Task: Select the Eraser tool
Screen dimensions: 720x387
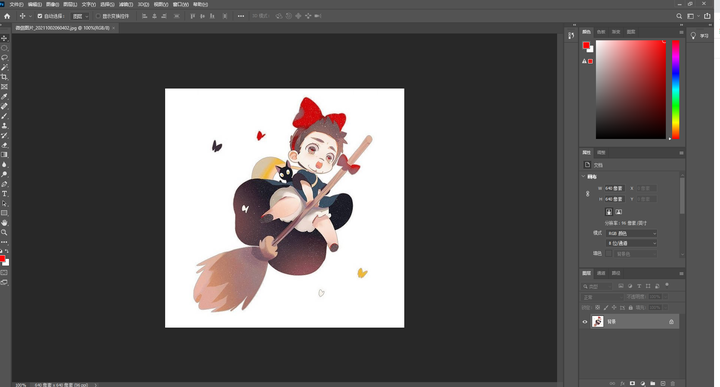Action: (4, 145)
